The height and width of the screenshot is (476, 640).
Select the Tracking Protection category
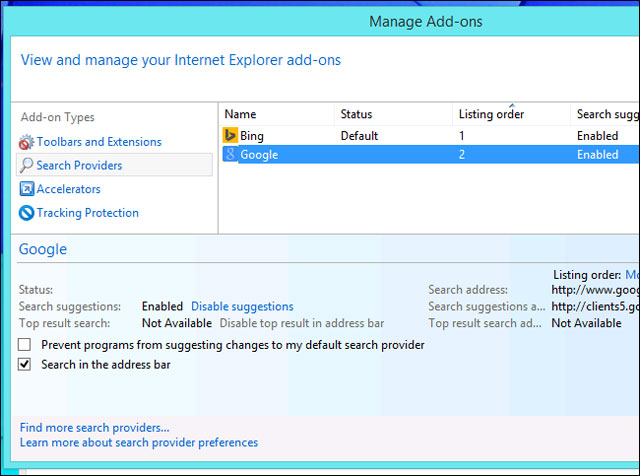(x=87, y=213)
